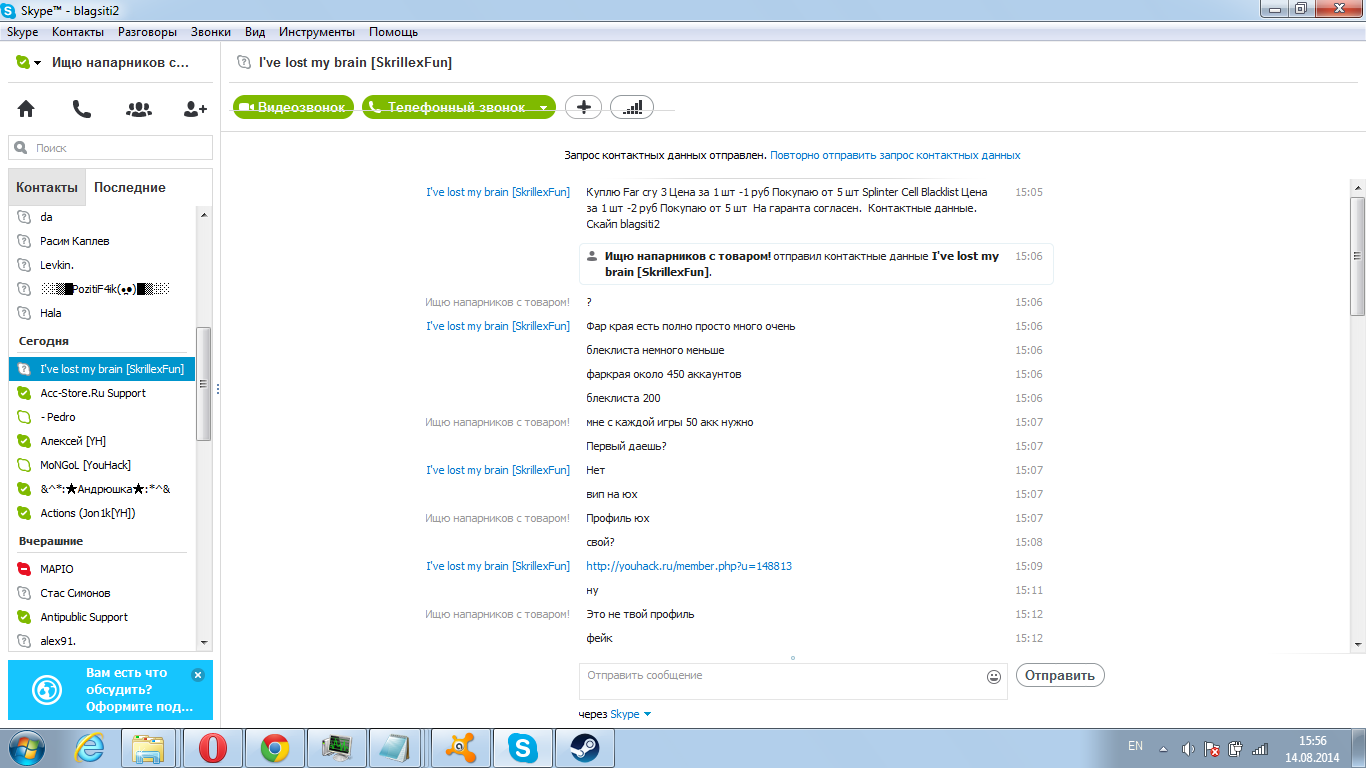Click the contact list scrollbar down arrow
Viewport: 1366px width, 768px height.
(204, 642)
